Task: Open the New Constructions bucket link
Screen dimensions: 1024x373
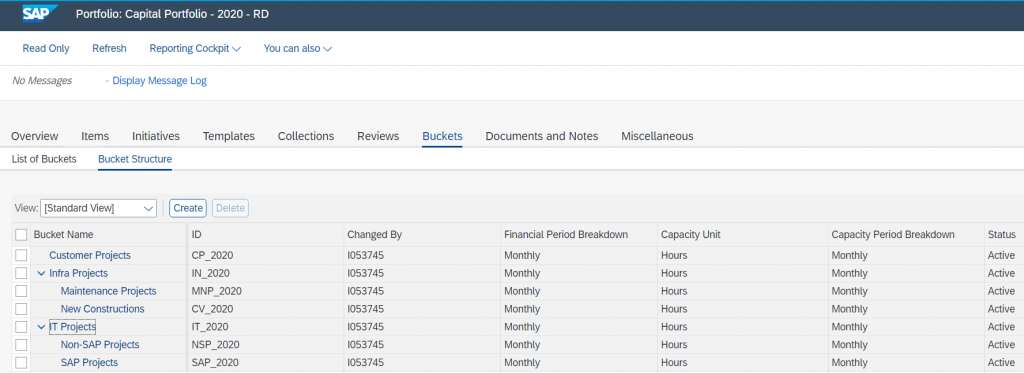Action: tap(103, 309)
